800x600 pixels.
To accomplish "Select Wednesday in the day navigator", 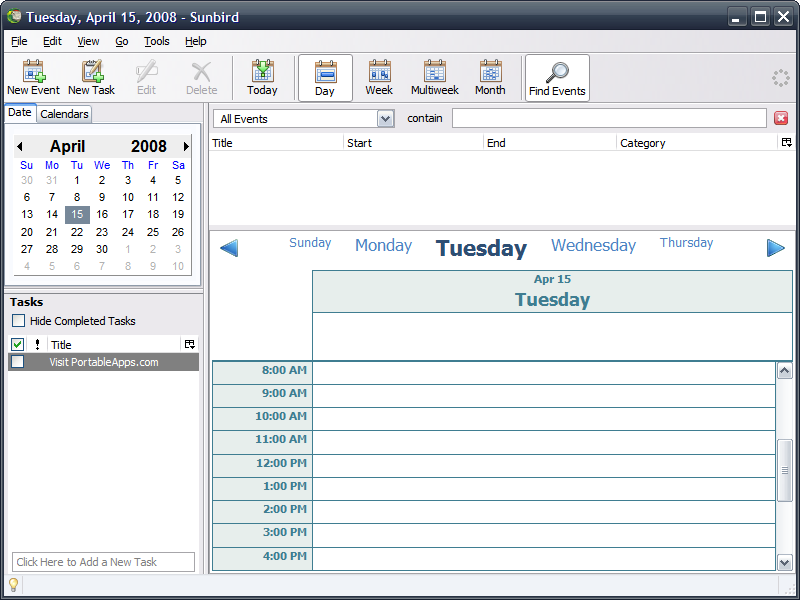I will [x=593, y=246].
